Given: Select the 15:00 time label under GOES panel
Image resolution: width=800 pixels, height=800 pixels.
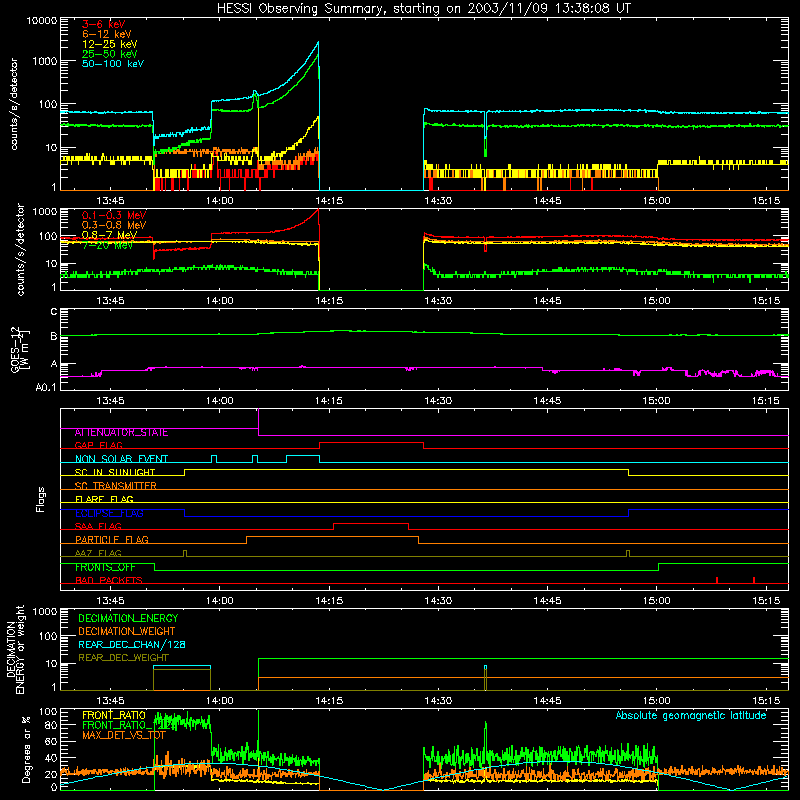Looking at the screenshot, I should pos(657,401).
